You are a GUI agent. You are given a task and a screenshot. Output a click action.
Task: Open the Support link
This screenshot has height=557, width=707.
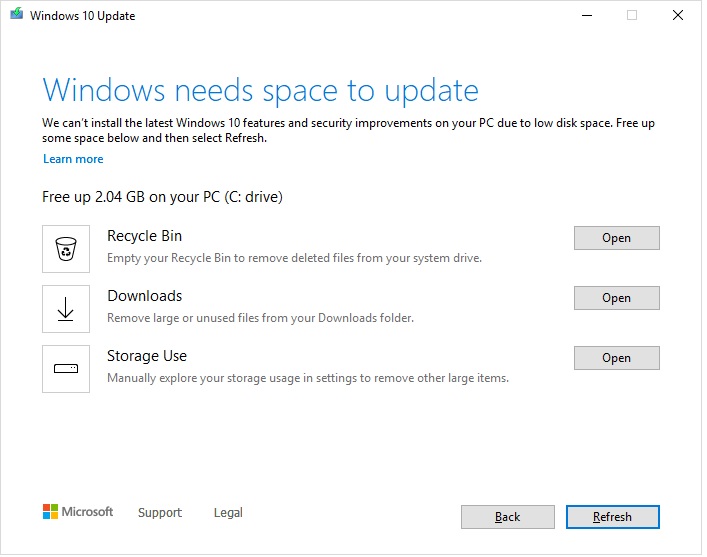160,512
